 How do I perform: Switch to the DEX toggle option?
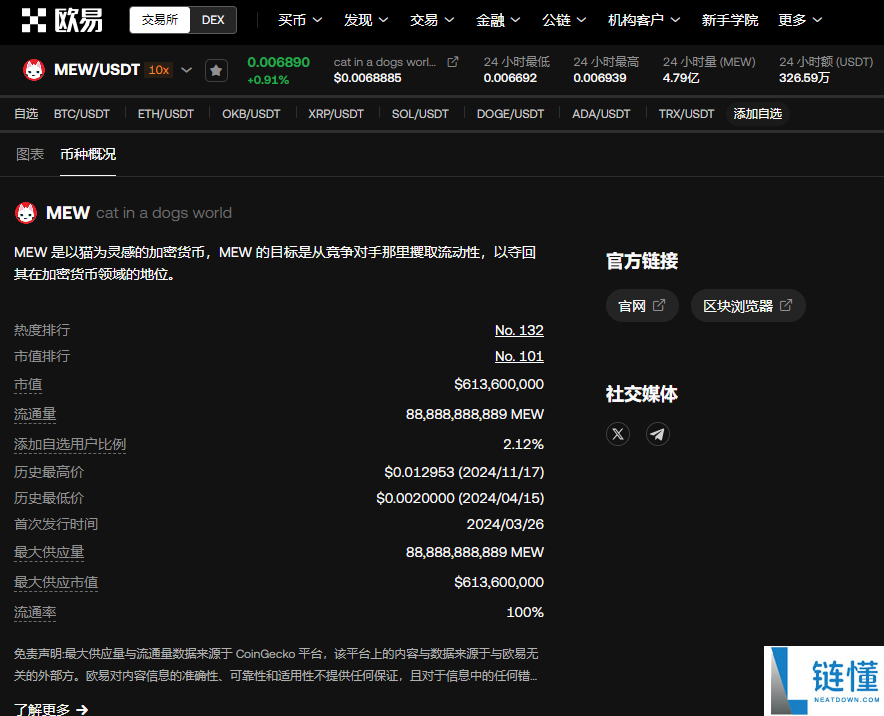point(213,20)
